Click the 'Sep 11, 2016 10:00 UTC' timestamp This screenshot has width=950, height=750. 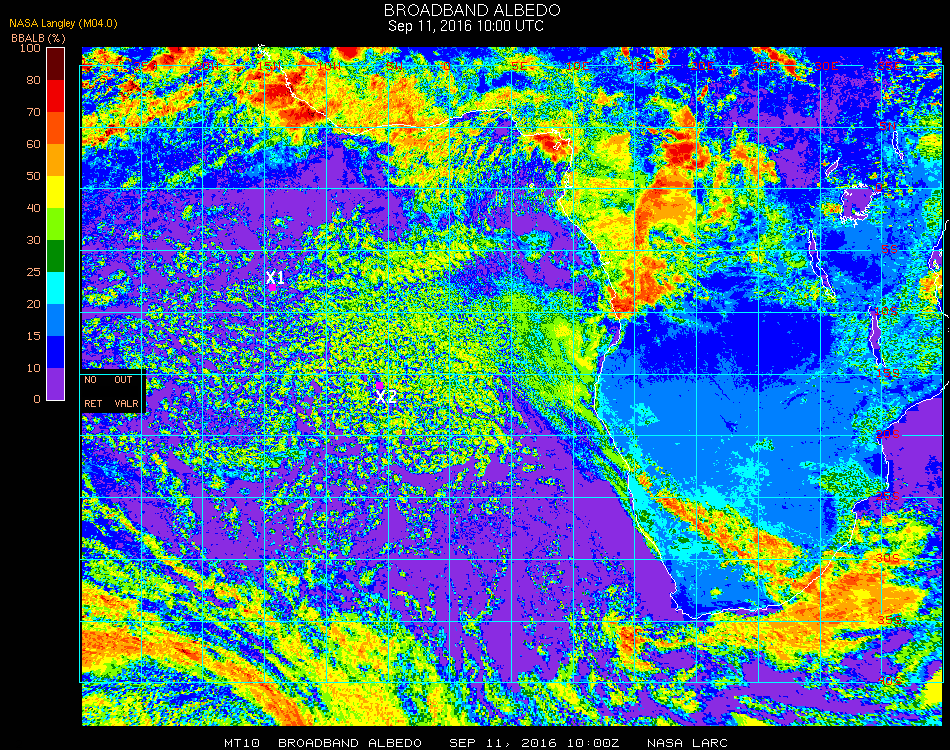[x=466, y=26]
